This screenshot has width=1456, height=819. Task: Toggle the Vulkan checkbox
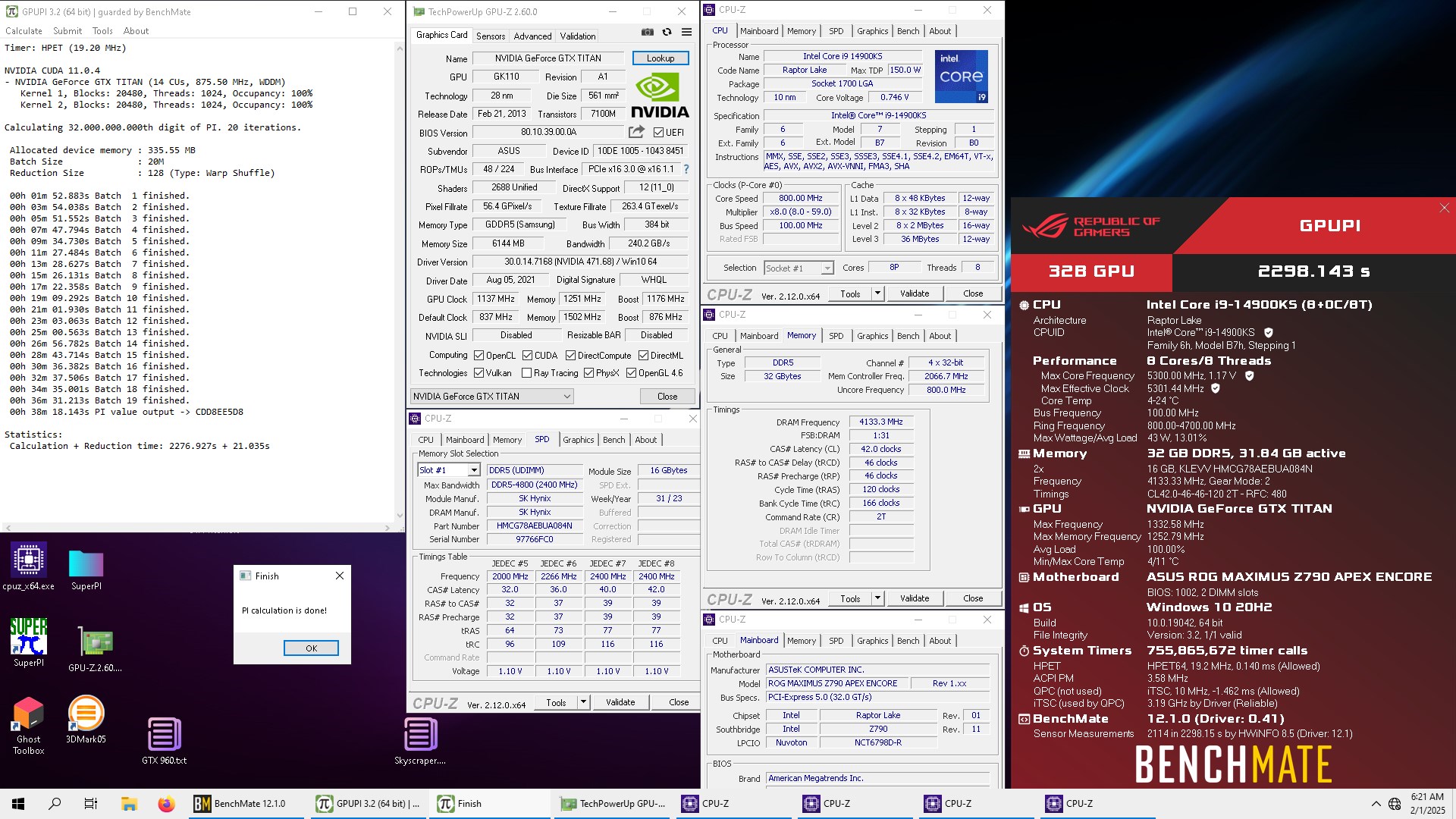click(479, 373)
